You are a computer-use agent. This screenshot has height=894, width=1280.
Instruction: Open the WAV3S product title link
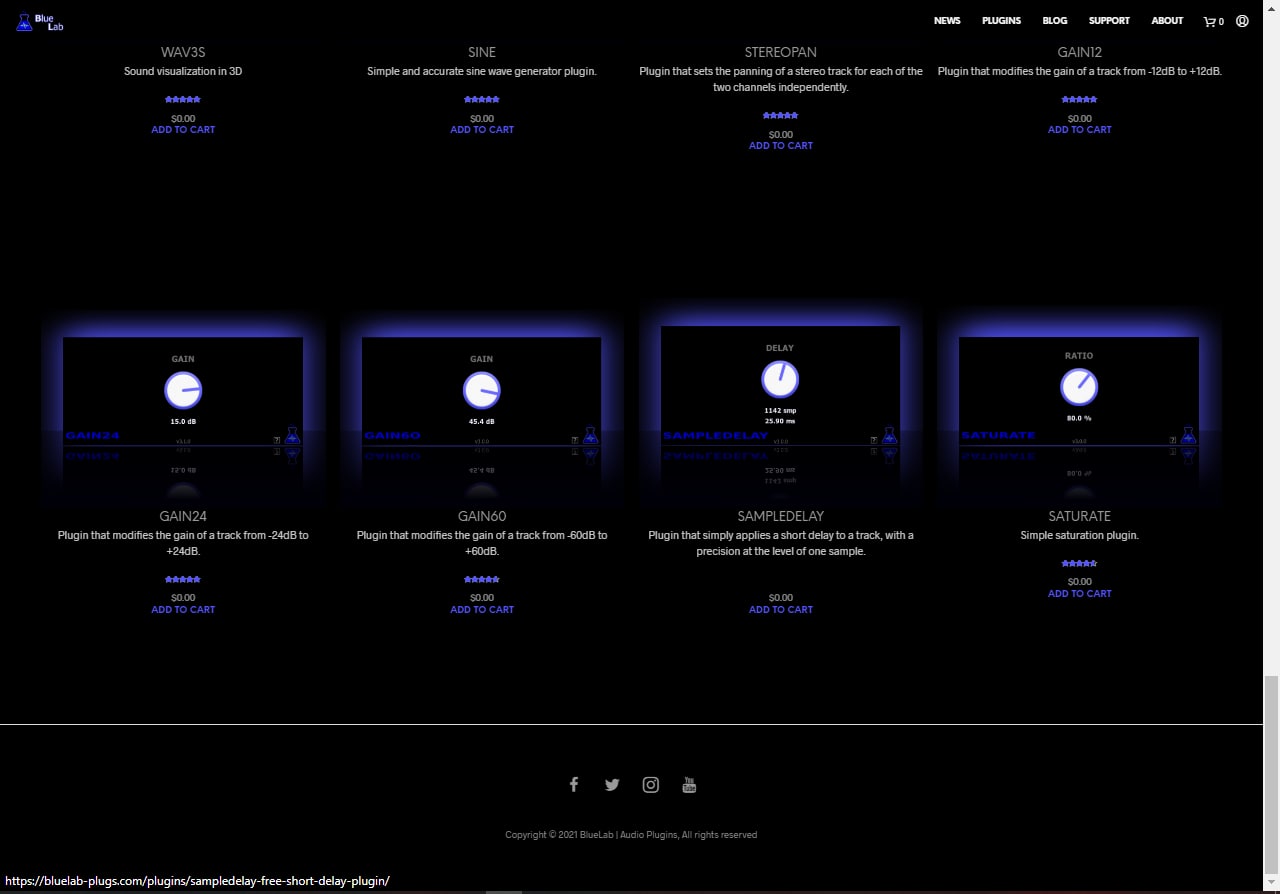(x=183, y=52)
